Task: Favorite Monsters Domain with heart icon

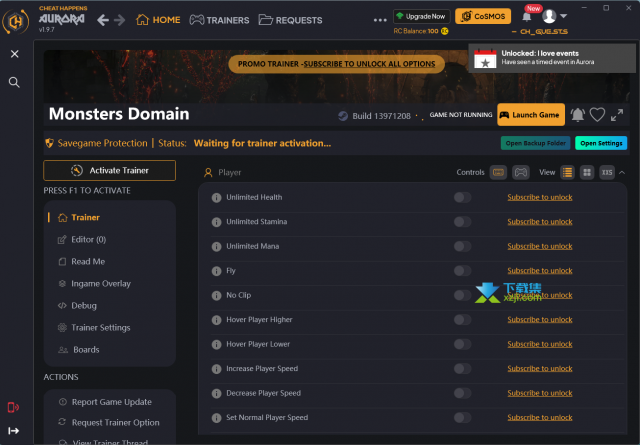Action: (x=597, y=115)
